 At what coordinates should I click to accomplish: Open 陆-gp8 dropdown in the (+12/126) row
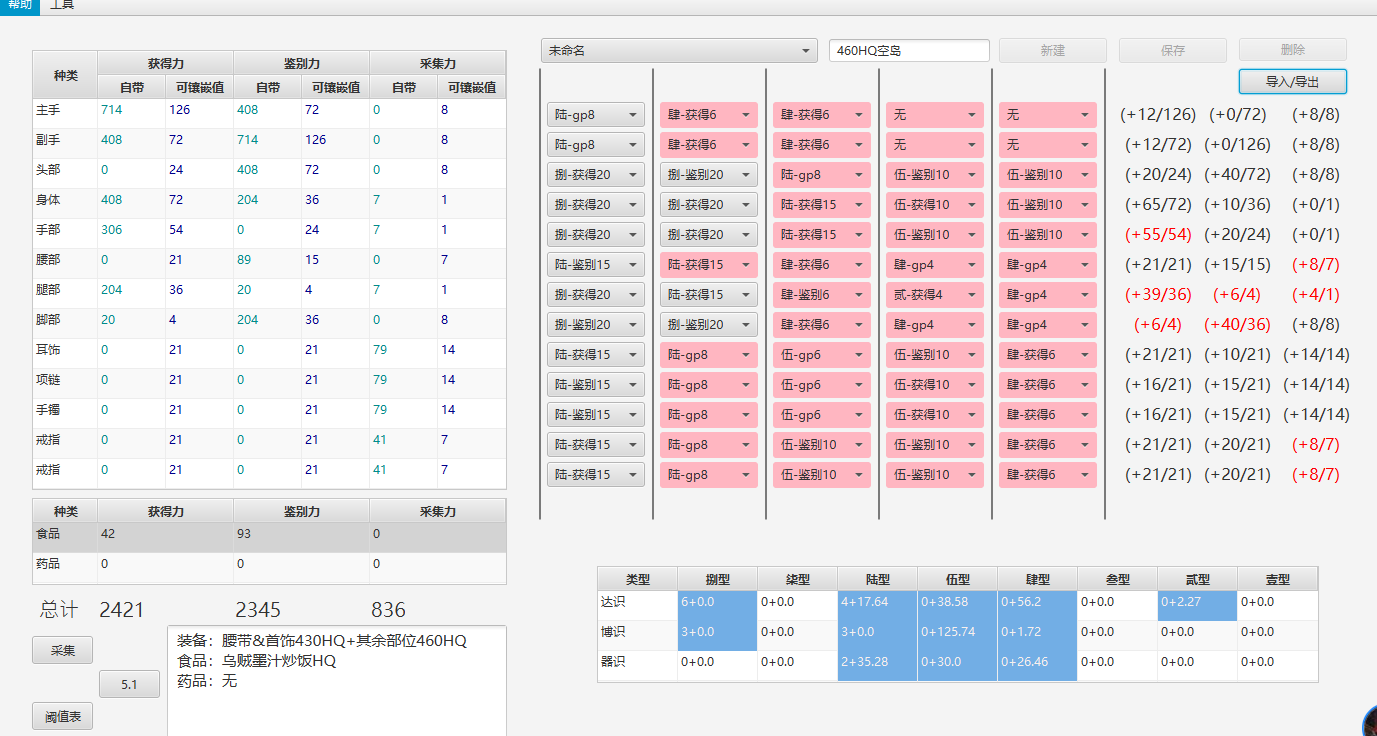pyautogui.click(x=595, y=115)
